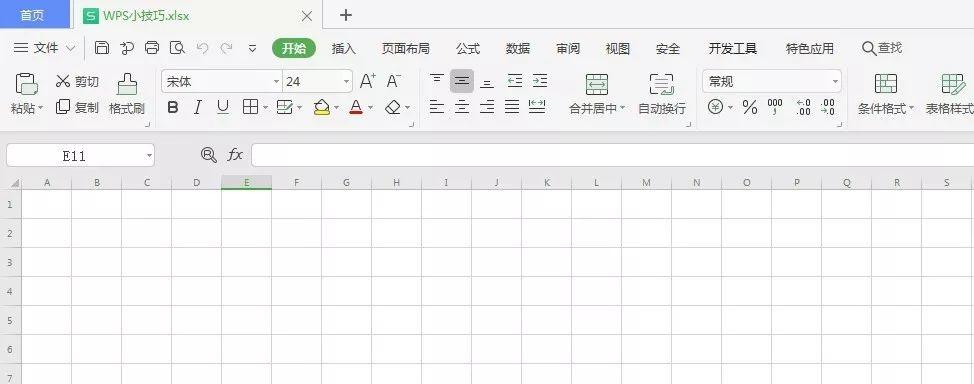This screenshot has width=974, height=384.
Task: Expand the Merge and Center dropdown arrow
Action: (x=622, y=108)
